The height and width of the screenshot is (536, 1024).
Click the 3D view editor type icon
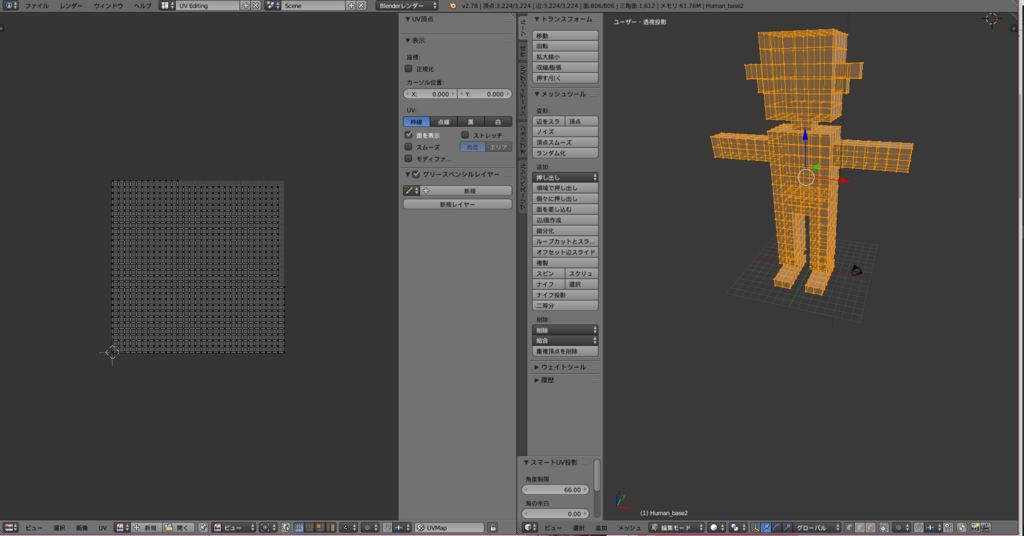pyautogui.click(x=528, y=528)
